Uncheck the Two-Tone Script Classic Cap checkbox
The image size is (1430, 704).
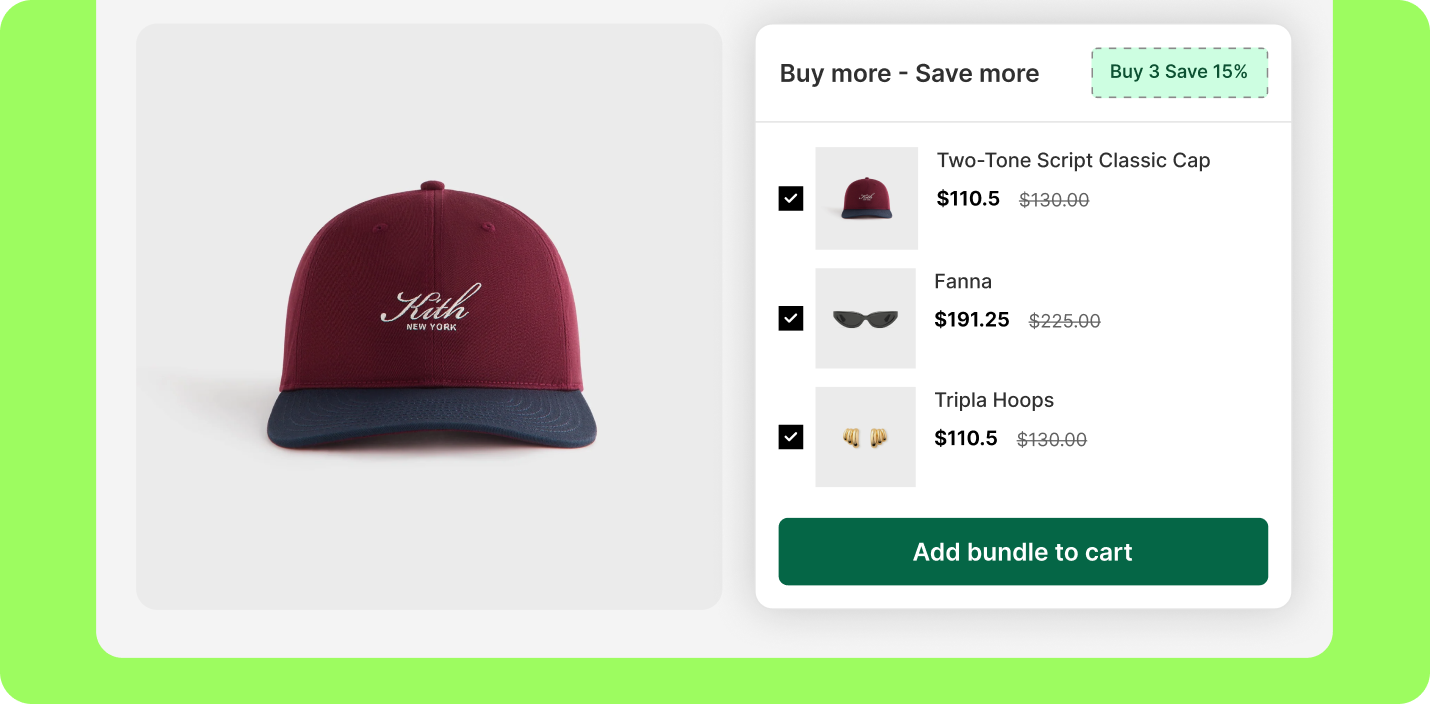click(x=791, y=198)
